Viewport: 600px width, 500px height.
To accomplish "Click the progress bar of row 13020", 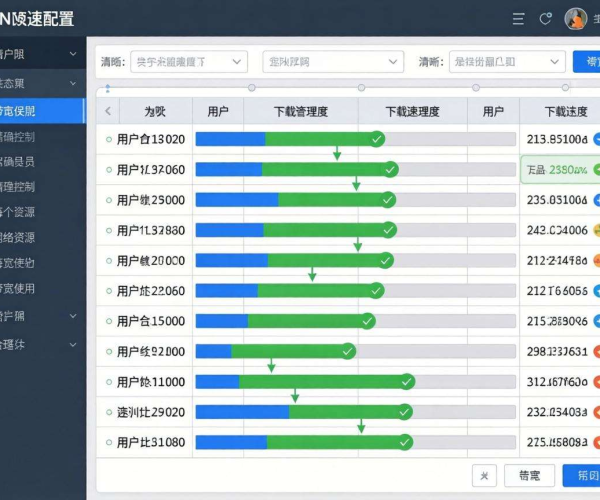I will point(355,139).
